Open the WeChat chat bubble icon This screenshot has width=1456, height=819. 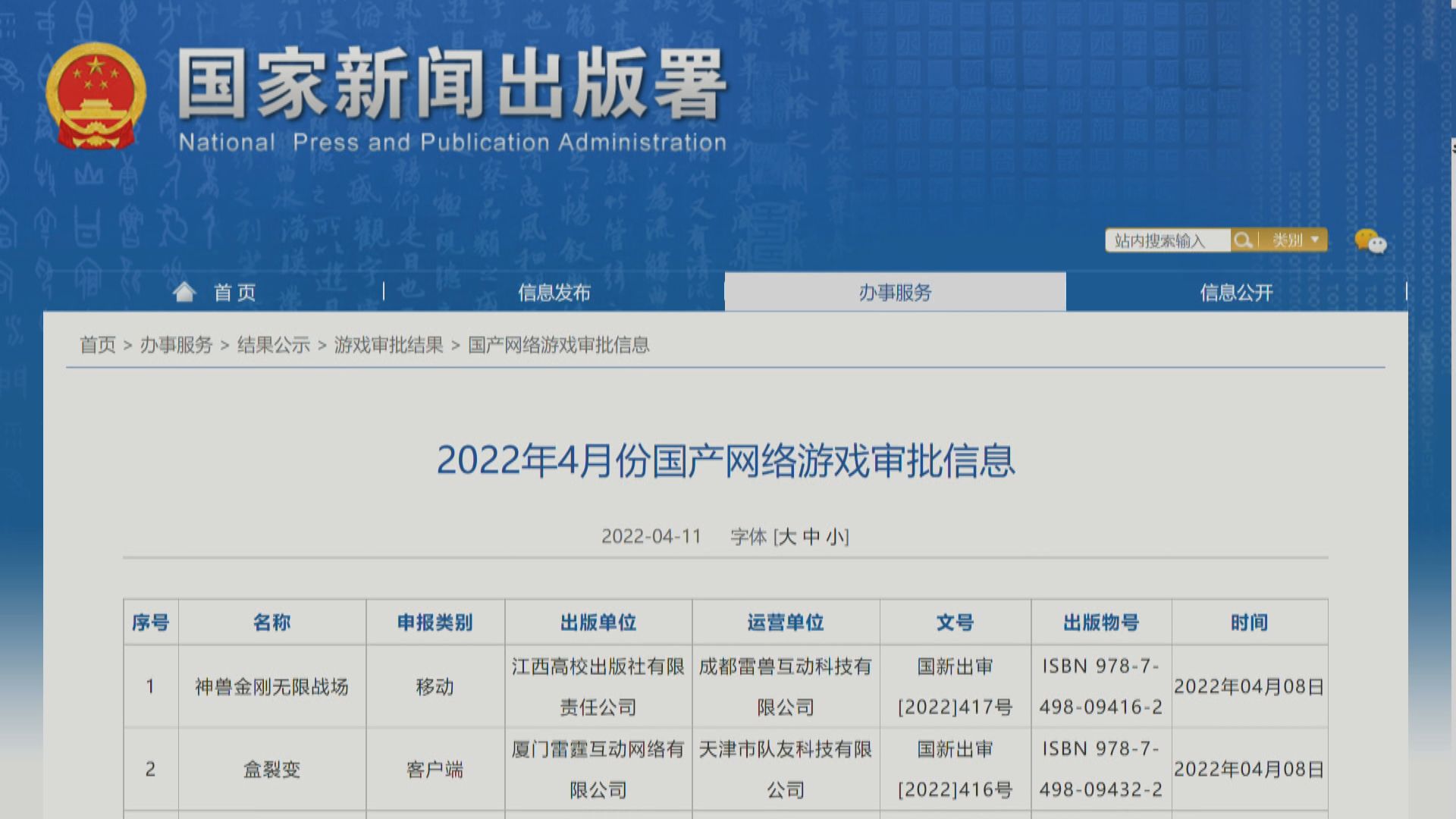tap(1370, 242)
